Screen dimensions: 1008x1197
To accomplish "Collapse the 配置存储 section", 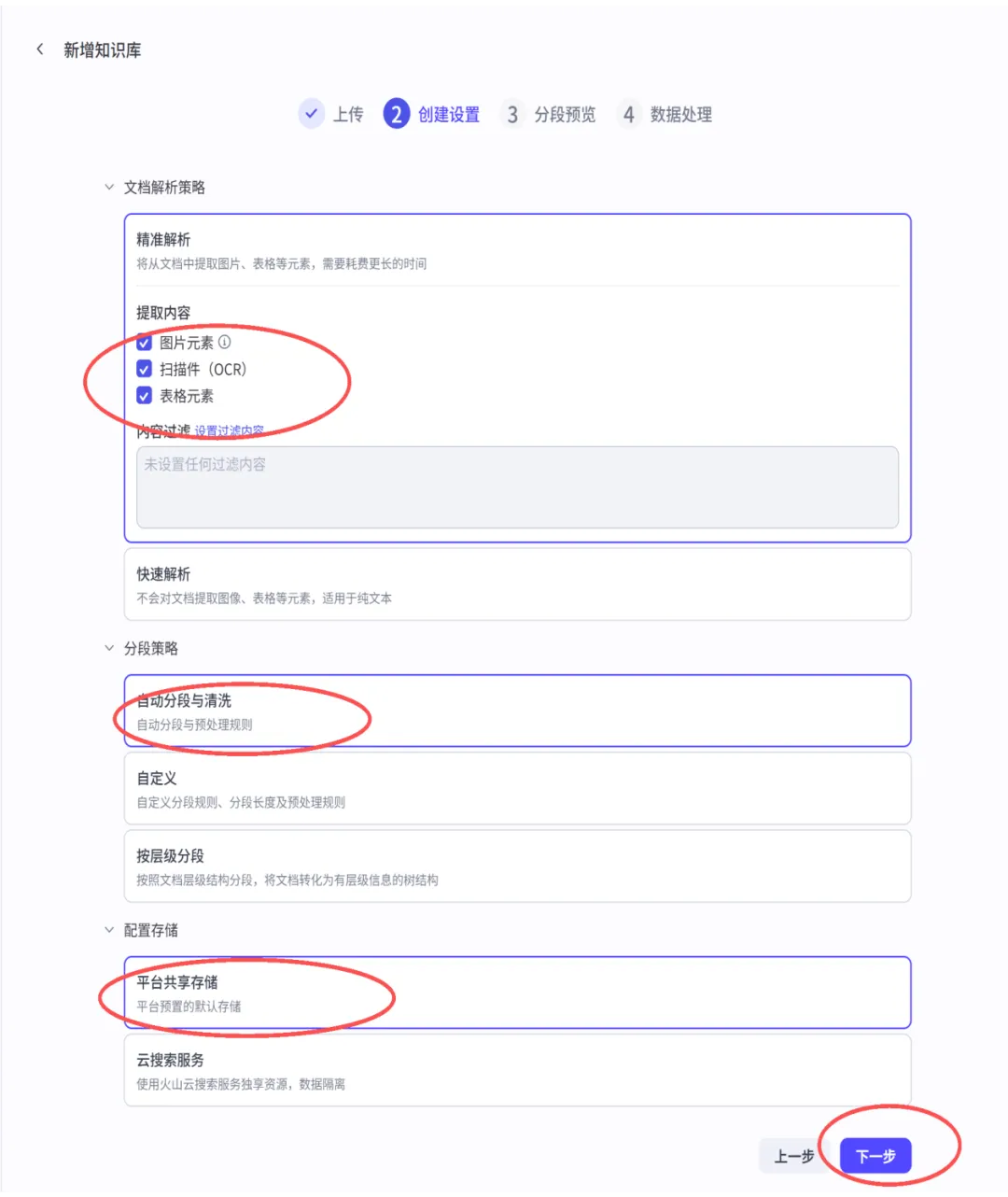I will point(109,930).
